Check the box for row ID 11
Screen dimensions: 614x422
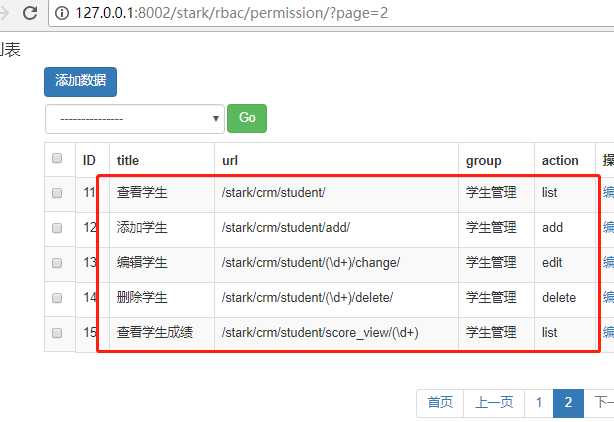tap(57, 193)
